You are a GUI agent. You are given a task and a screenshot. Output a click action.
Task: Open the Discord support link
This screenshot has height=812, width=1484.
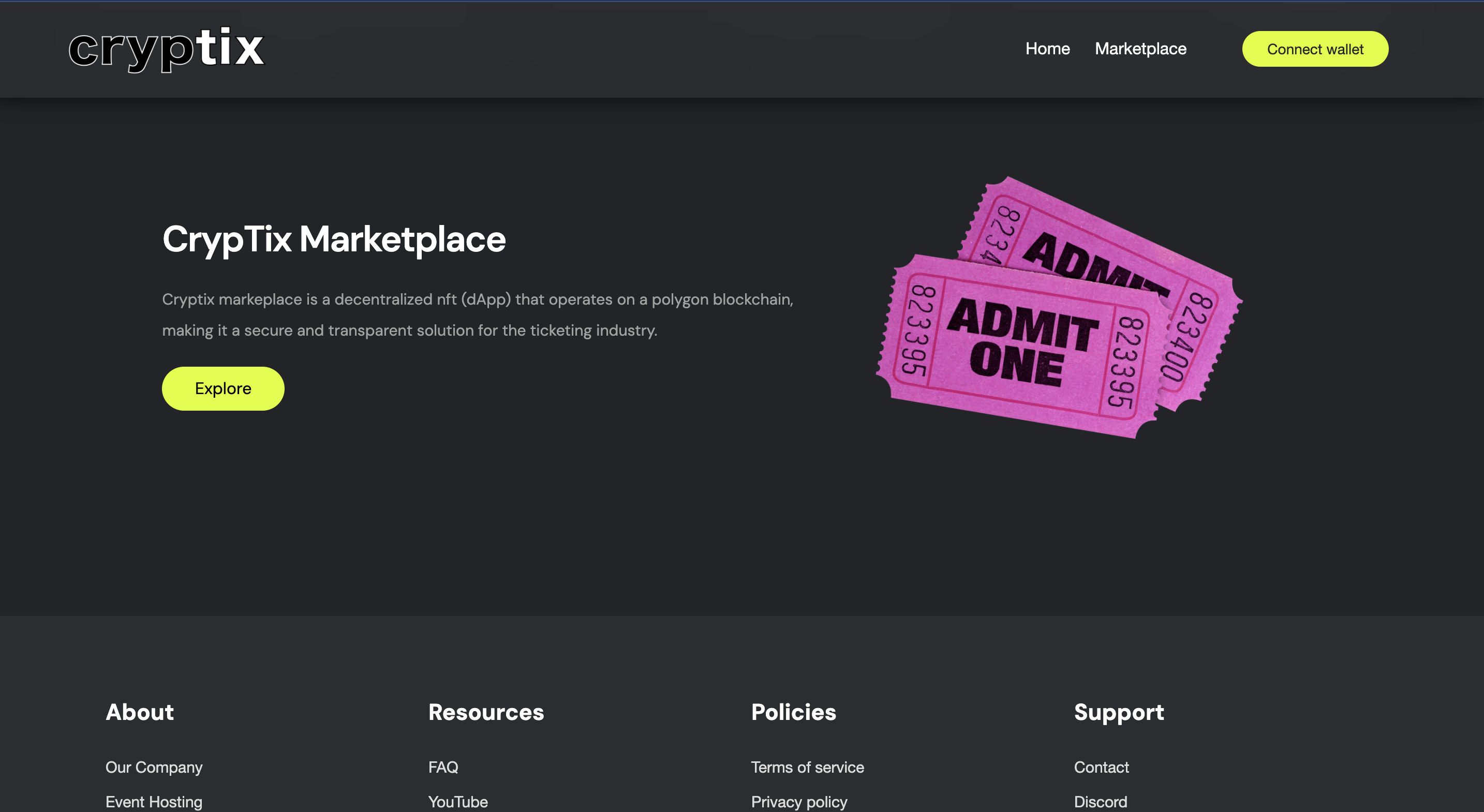1101,801
